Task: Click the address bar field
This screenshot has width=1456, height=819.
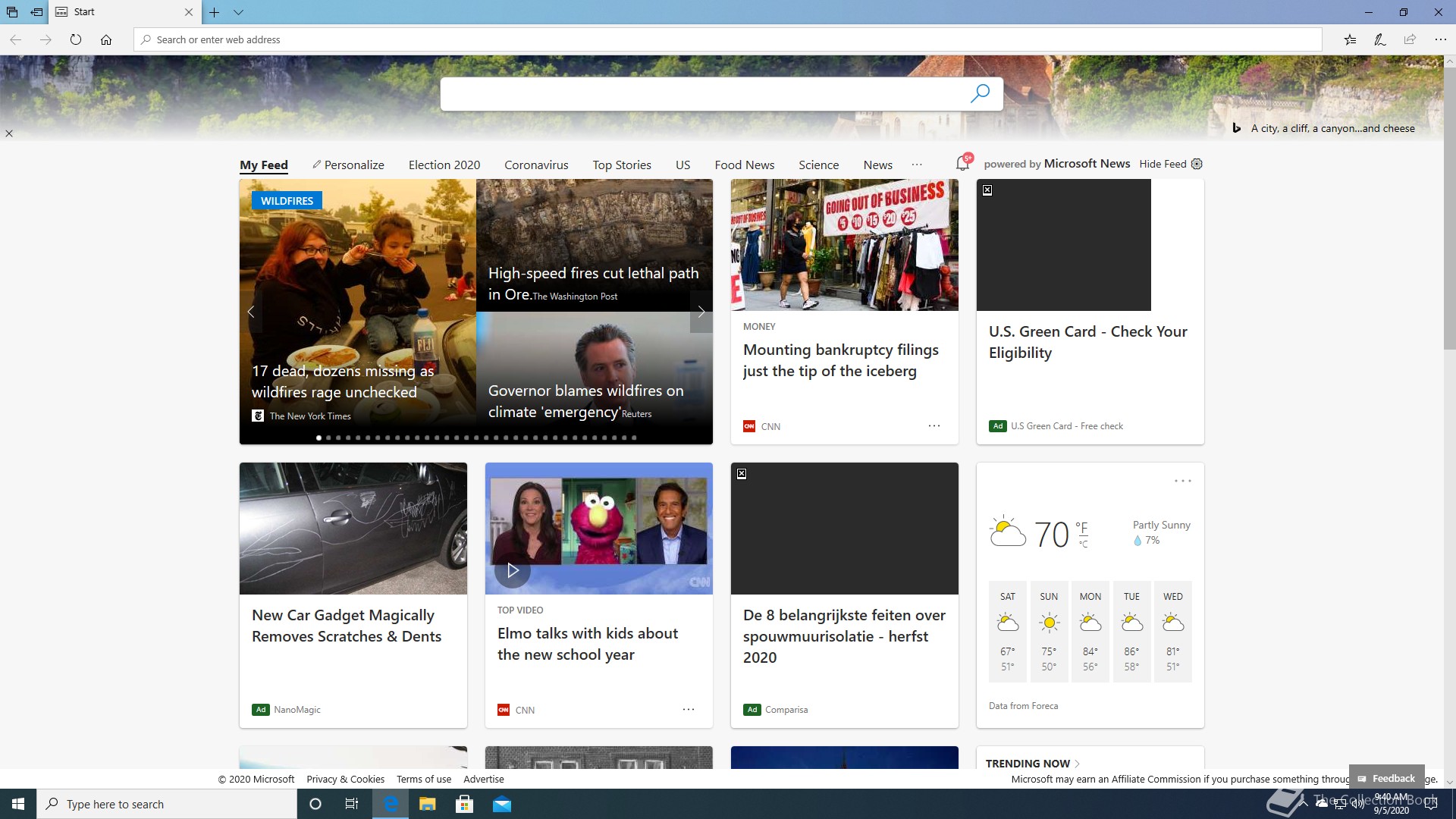Action: (728, 39)
